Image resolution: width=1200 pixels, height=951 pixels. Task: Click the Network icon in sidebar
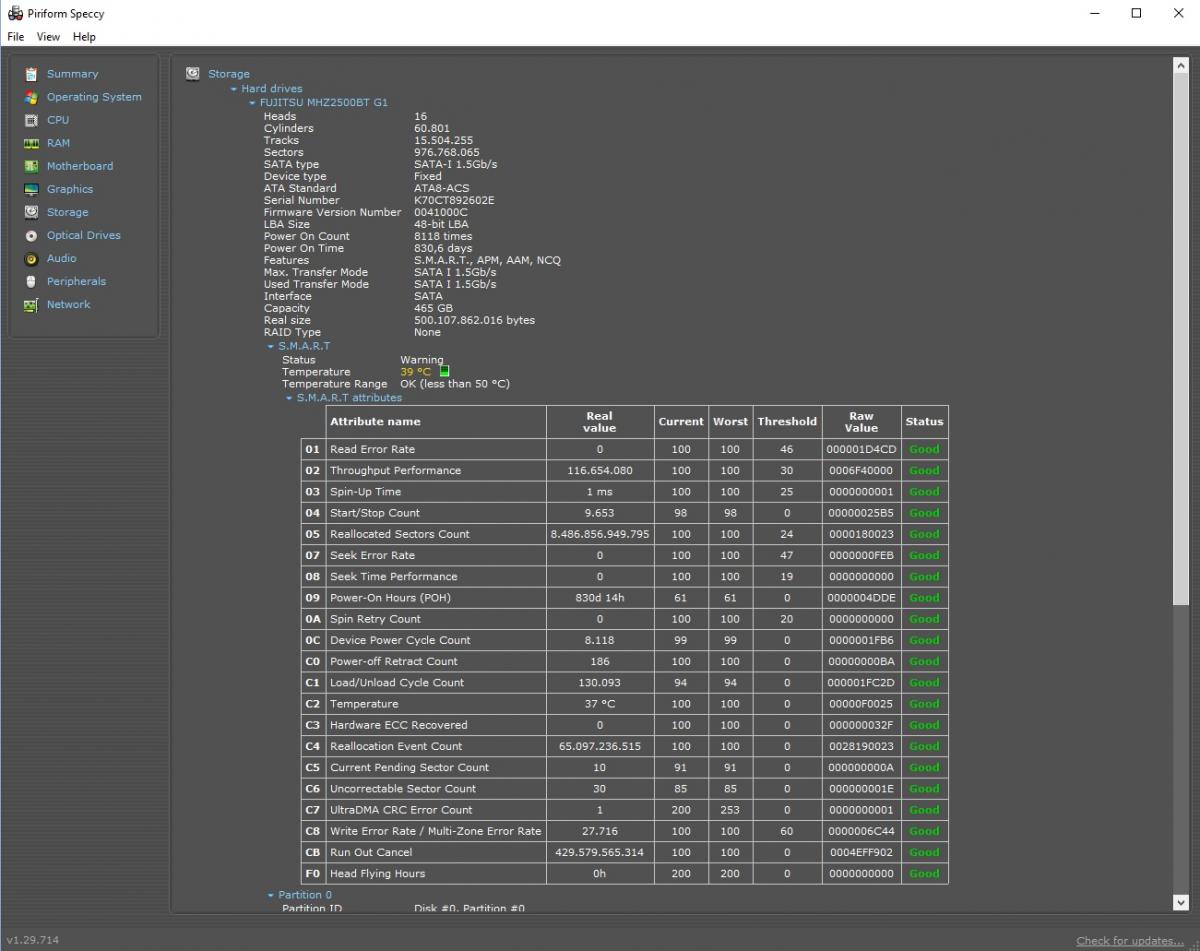pos(31,304)
